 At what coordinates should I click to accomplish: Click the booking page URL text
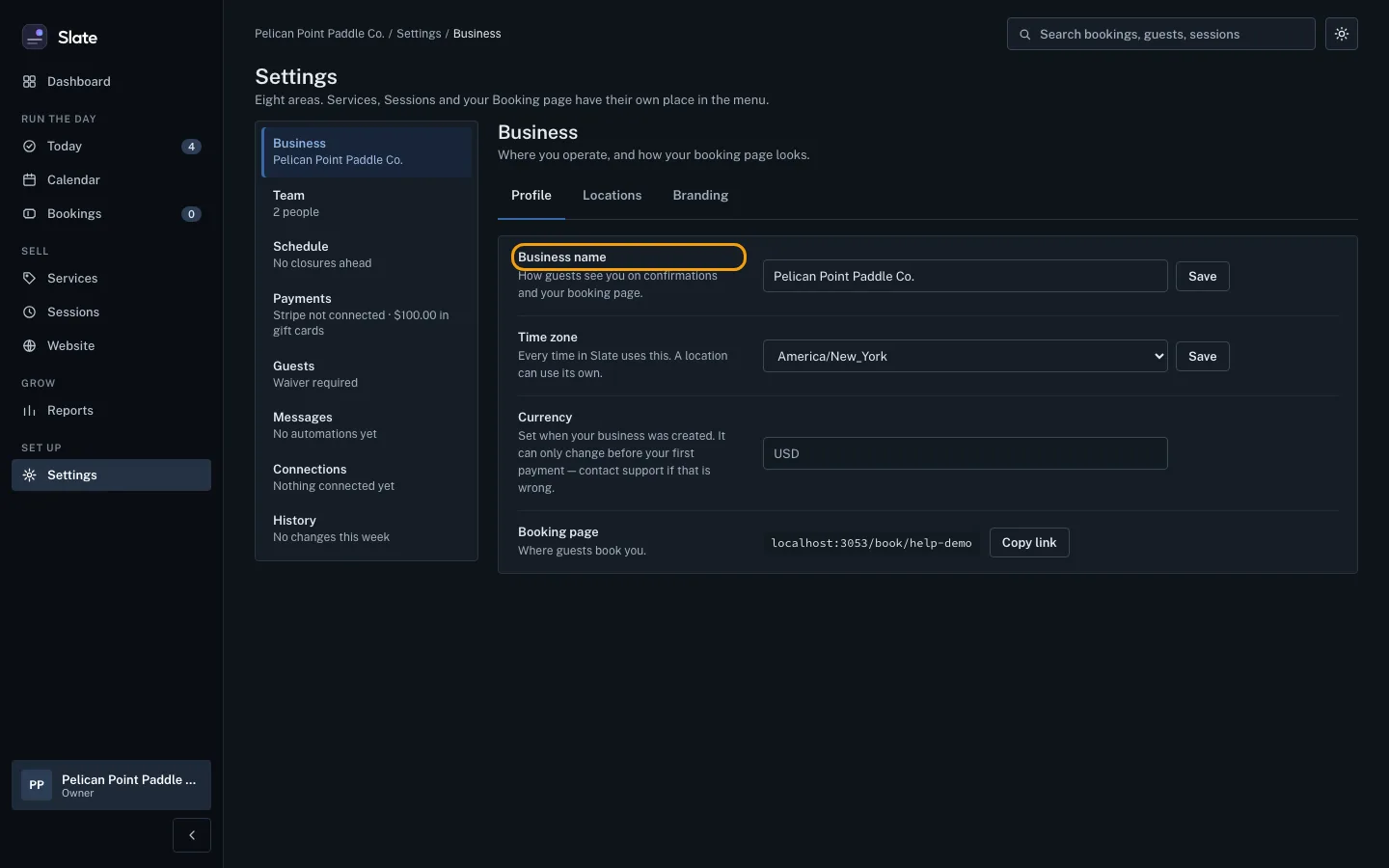coord(872,543)
